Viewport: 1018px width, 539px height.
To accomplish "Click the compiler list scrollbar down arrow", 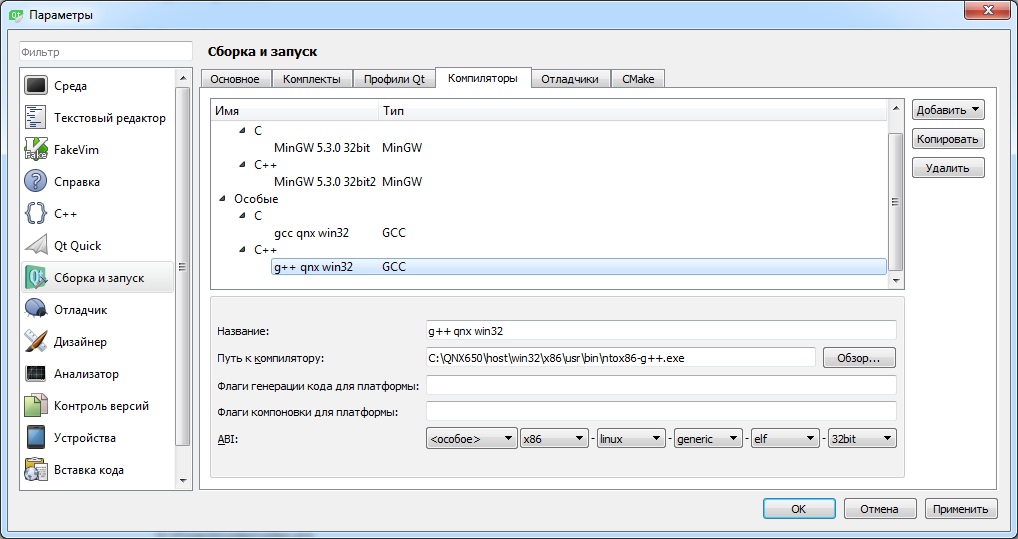I will pyautogui.click(x=895, y=281).
